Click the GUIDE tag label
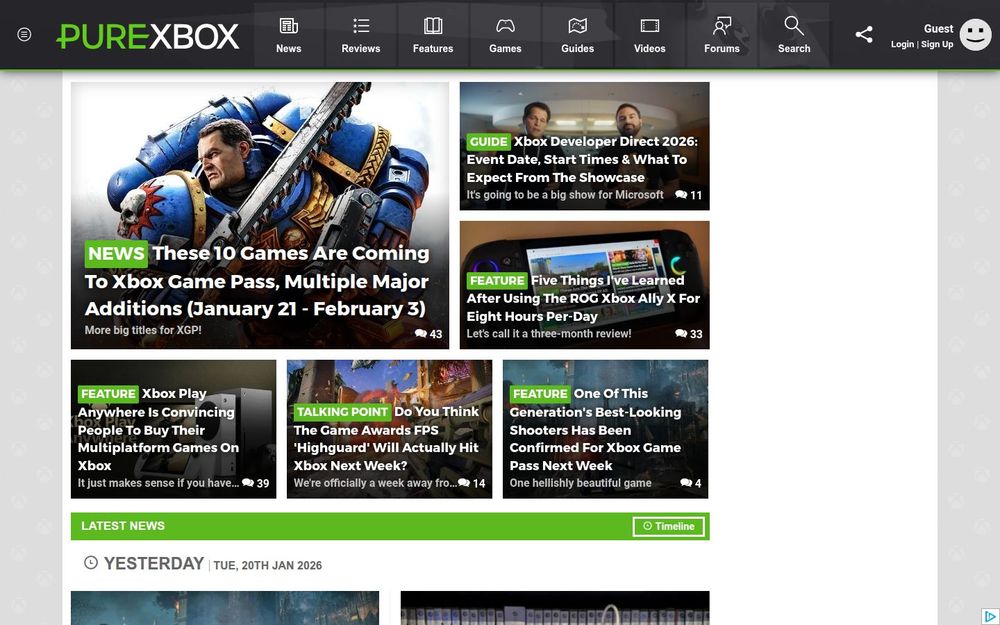This screenshot has height=625, width=1000. (x=489, y=142)
